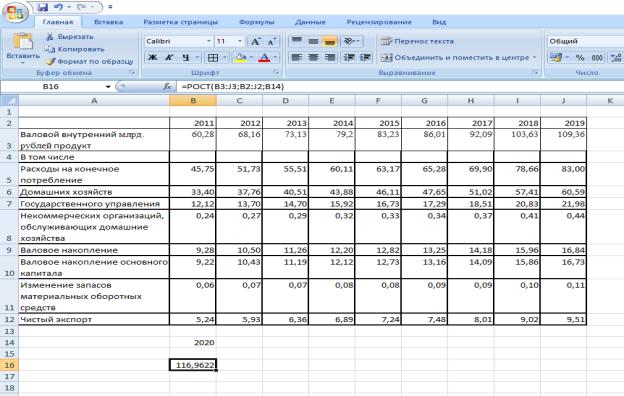Open the text orientation options
The width and height of the screenshot is (624, 396).
(x=351, y=41)
